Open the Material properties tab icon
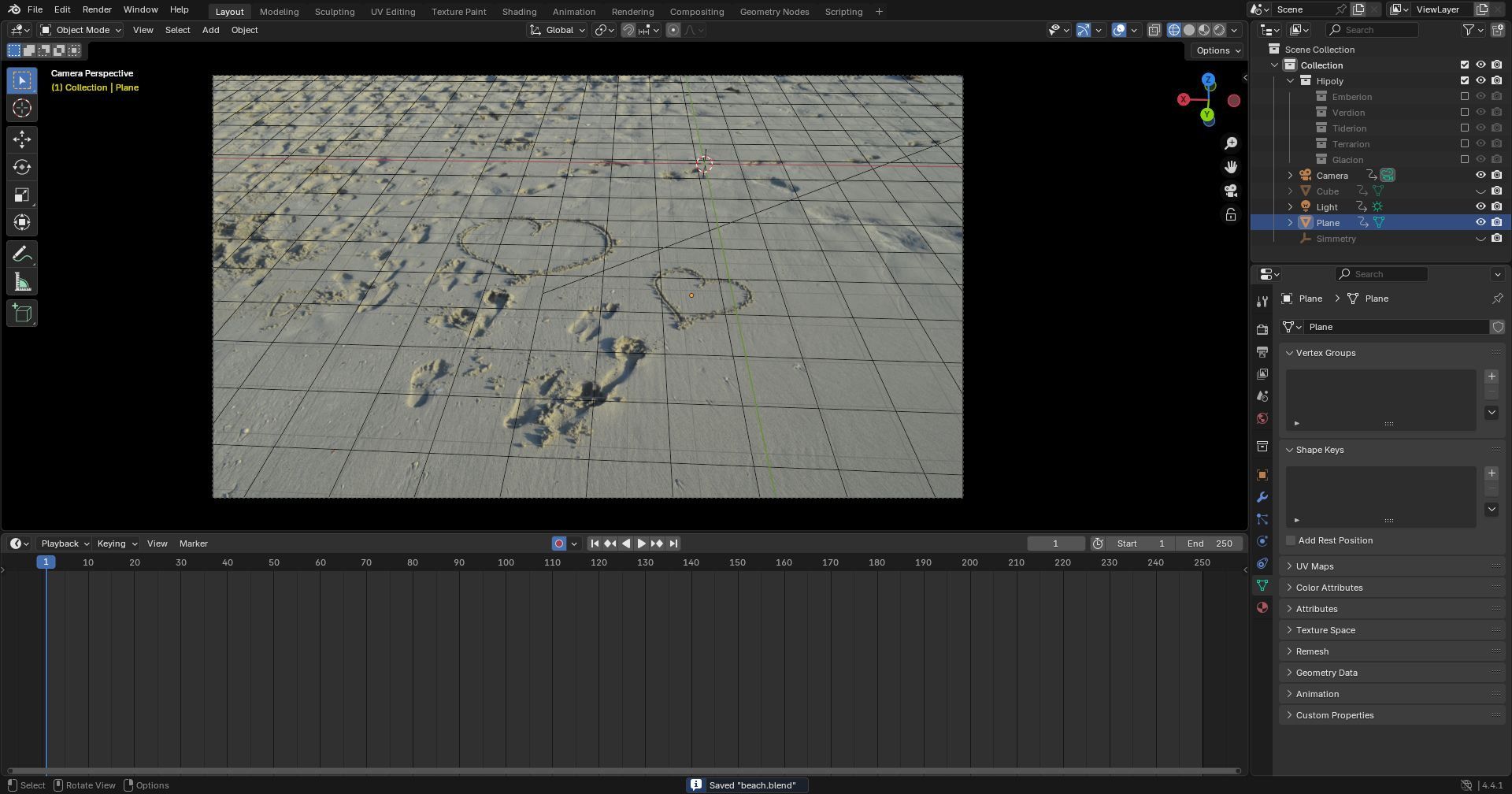 tap(1262, 607)
